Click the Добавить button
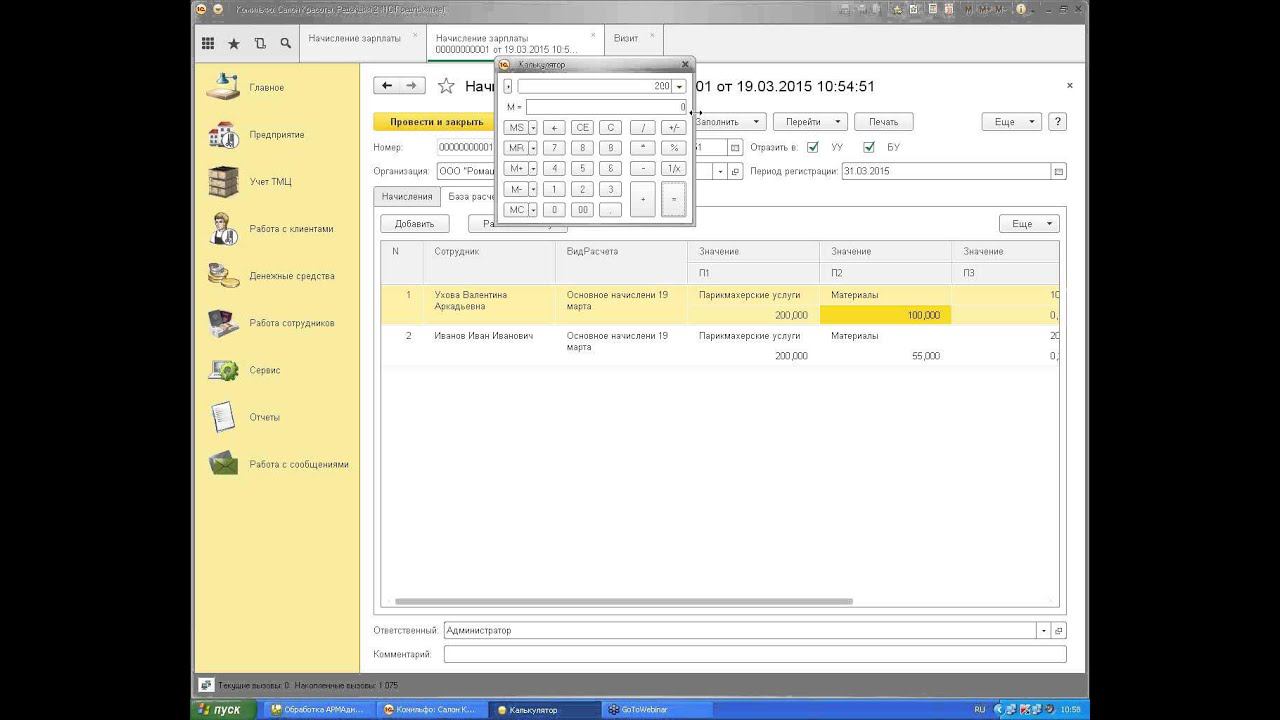Viewport: 1280px width, 720px height. click(x=414, y=224)
